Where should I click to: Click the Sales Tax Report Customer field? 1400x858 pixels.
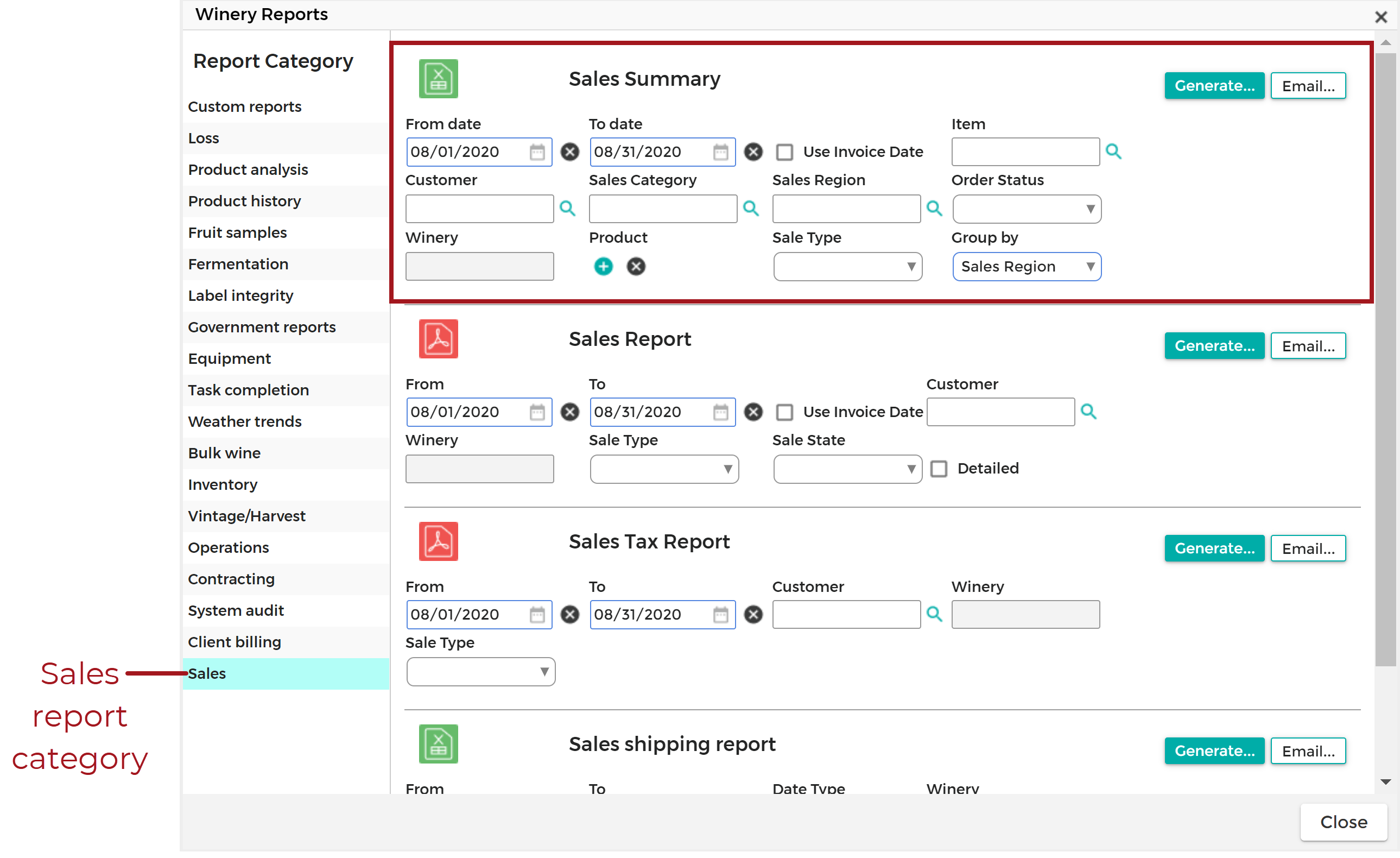847,615
